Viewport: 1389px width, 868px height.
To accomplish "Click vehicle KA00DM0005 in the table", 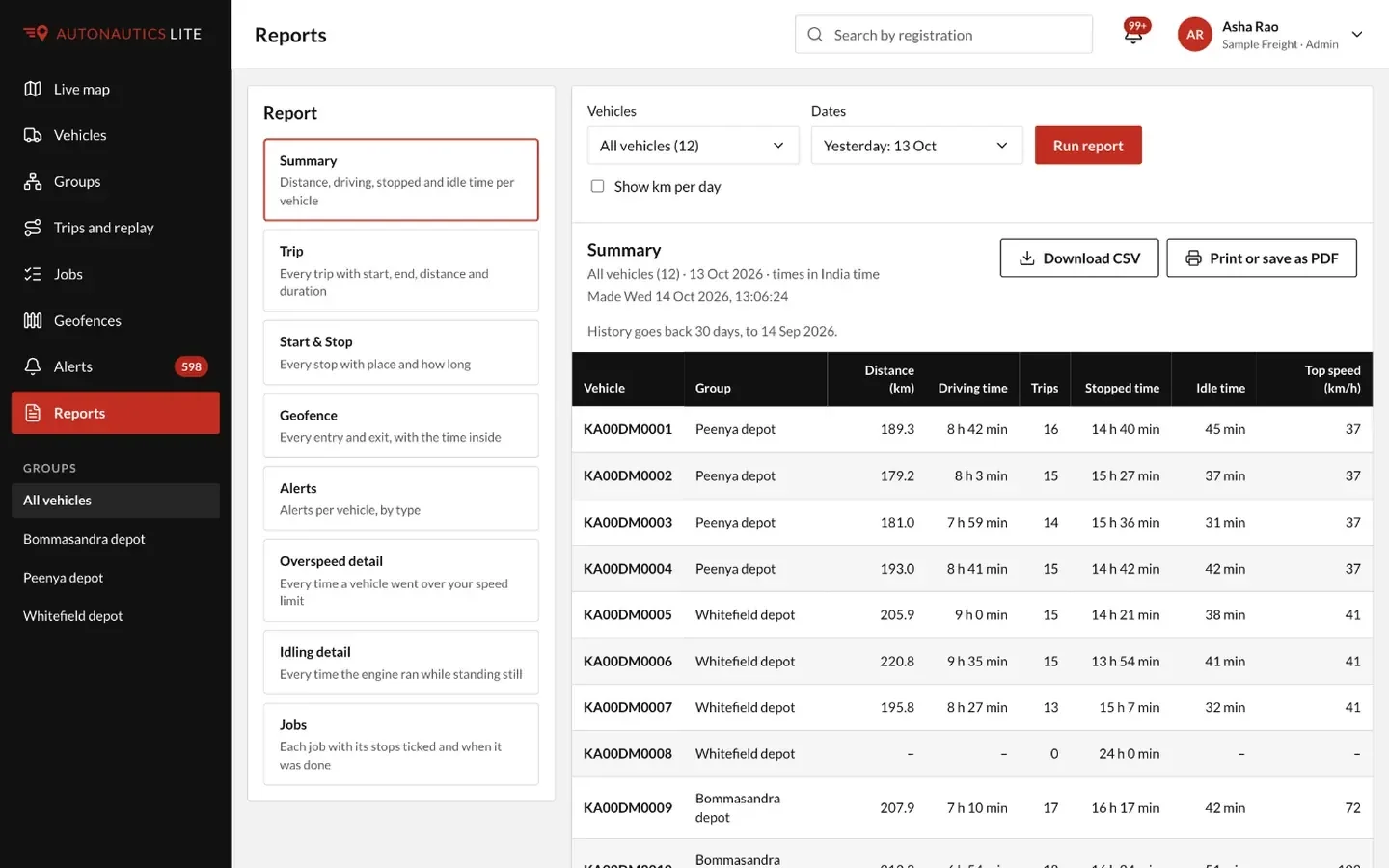I will pyautogui.click(x=628, y=614).
